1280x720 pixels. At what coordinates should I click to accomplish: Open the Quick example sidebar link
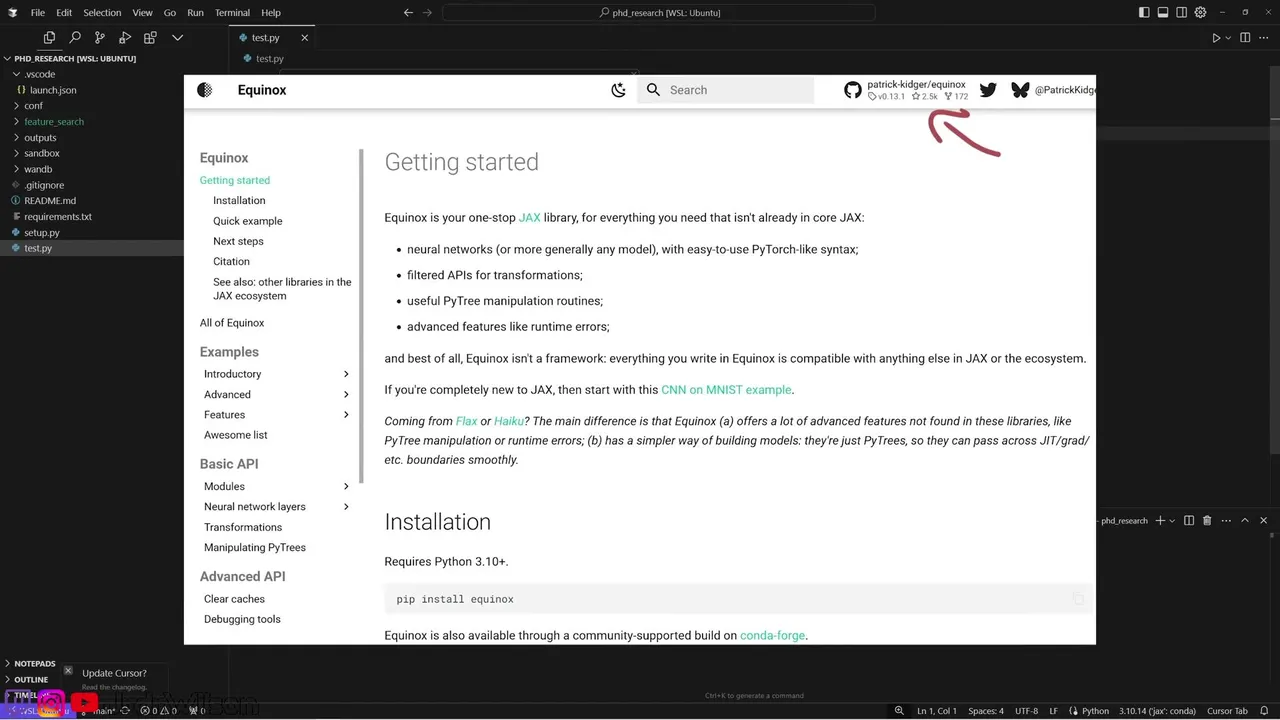point(247,221)
